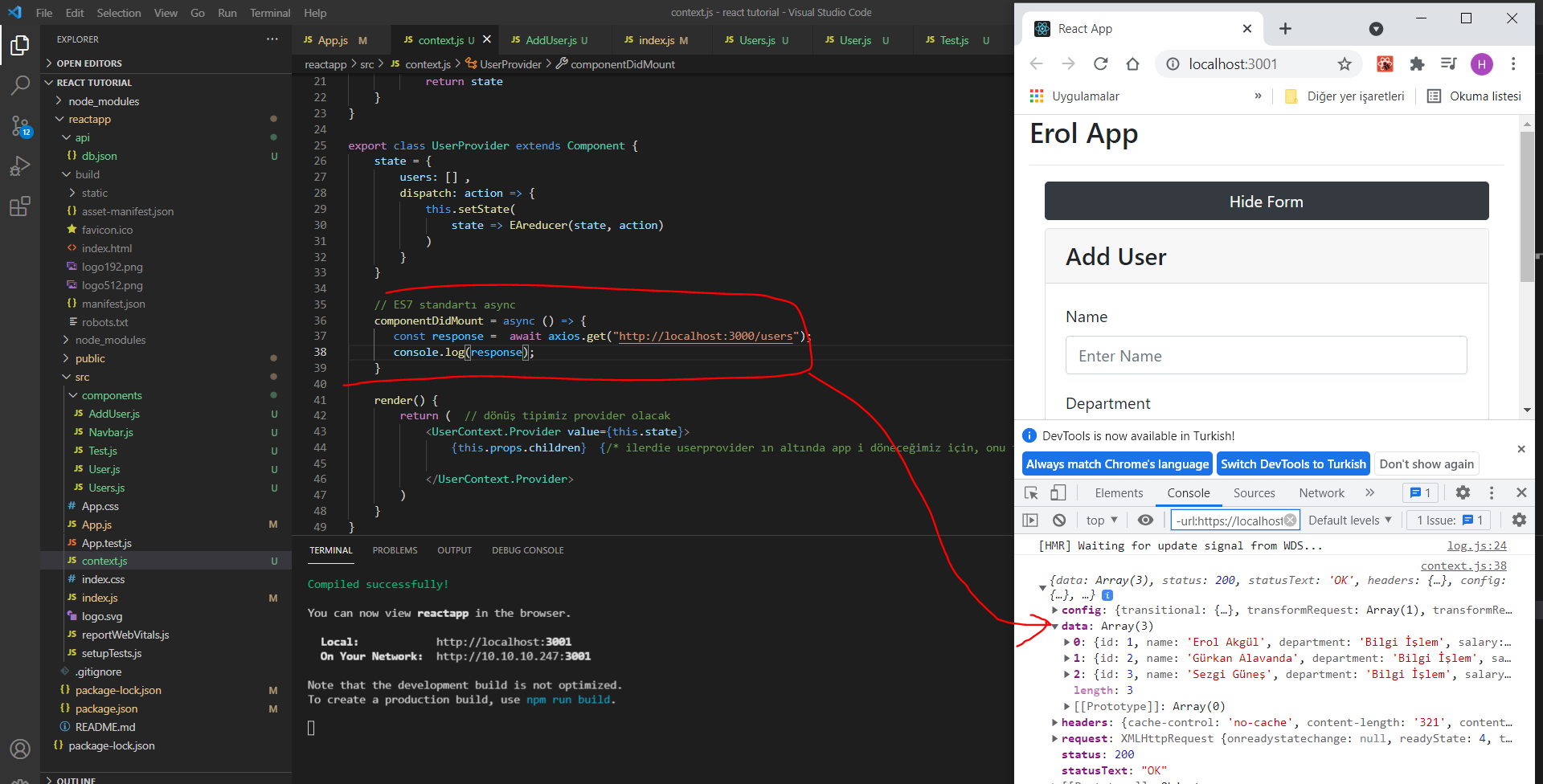
Task: Toggle the live expression eye icon
Action: [1145, 521]
